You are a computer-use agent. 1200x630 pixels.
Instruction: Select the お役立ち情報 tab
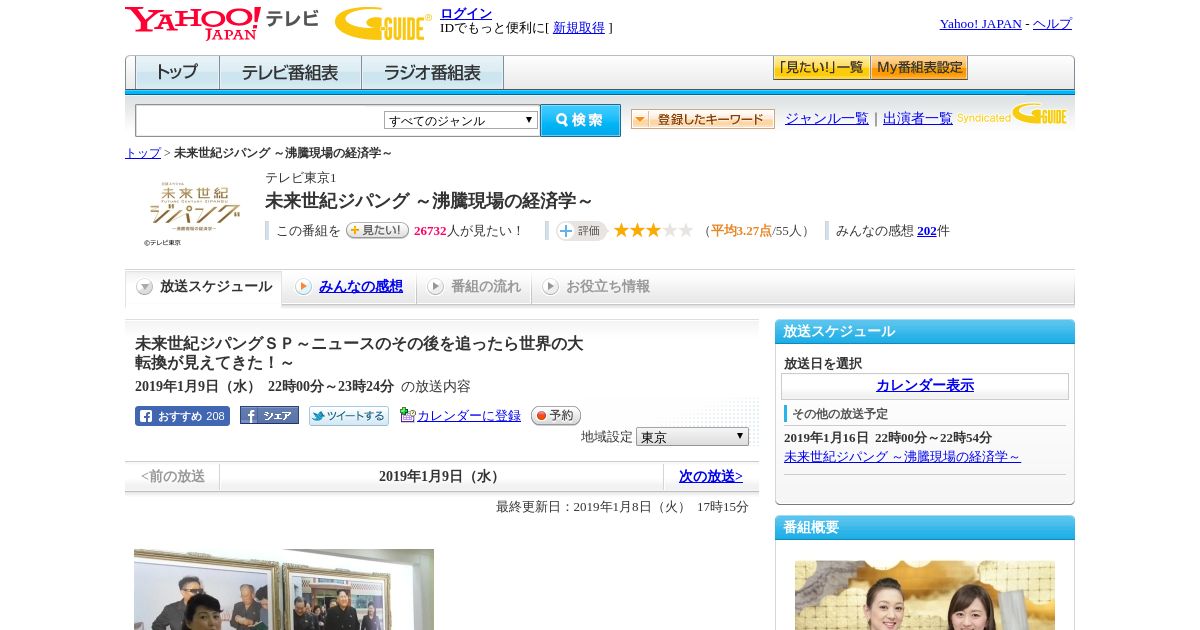(x=596, y=287)
